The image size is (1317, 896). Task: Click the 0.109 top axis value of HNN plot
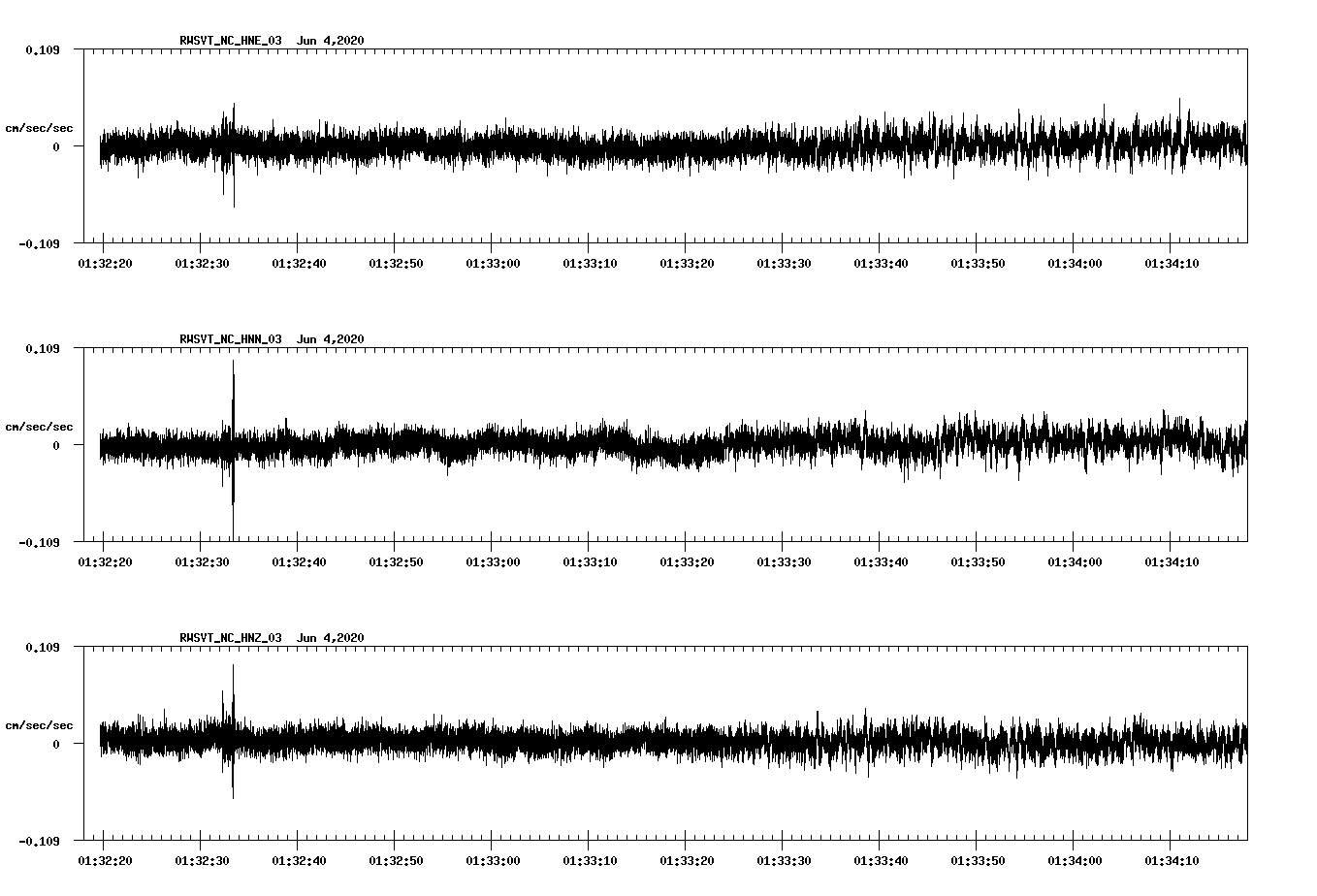tap(42, 348)
